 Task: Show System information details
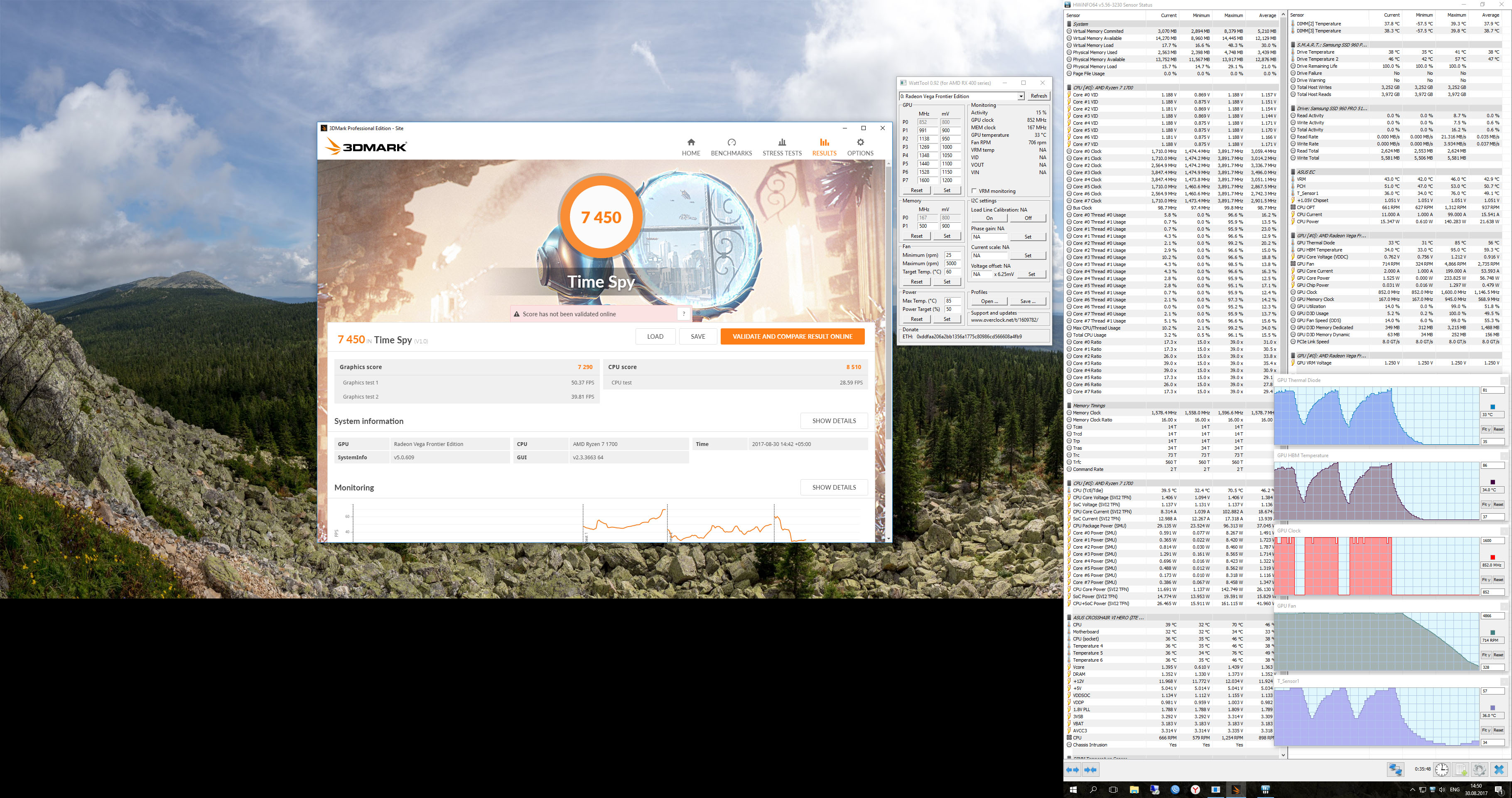click(x=834, y=421)
